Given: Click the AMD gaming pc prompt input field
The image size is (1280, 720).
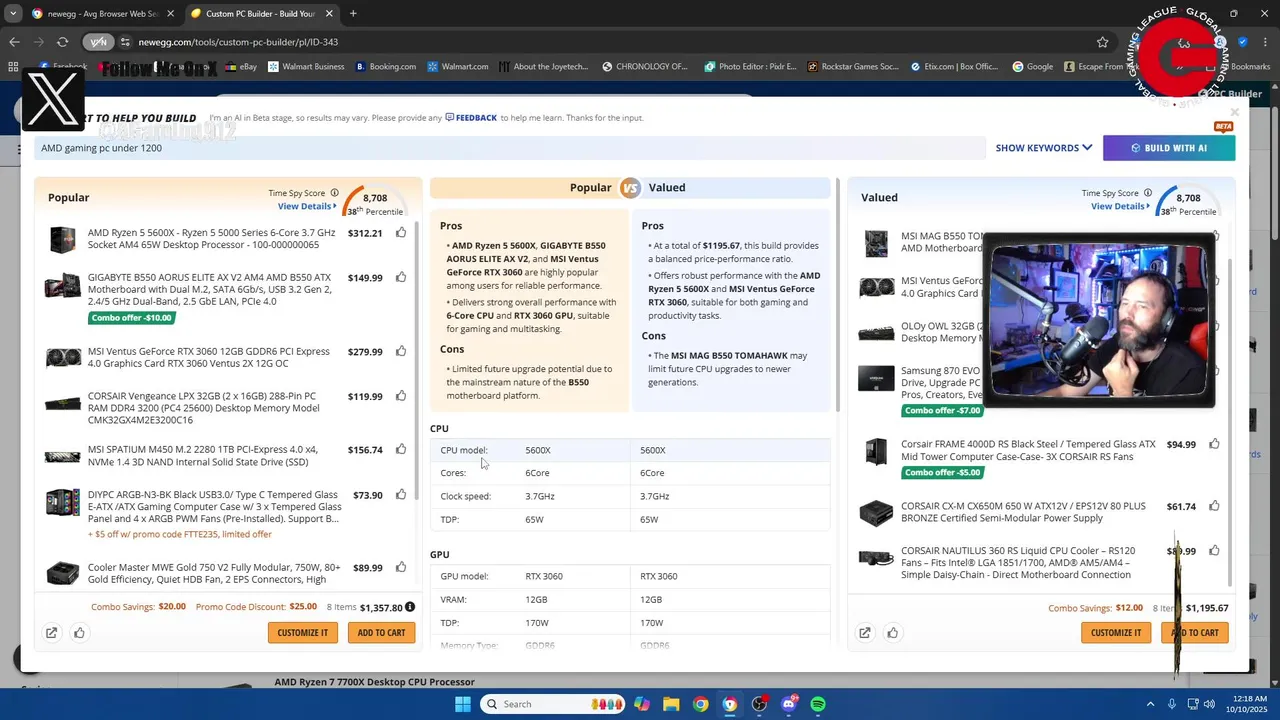Looking at the screenshot, I should (510, 148).
